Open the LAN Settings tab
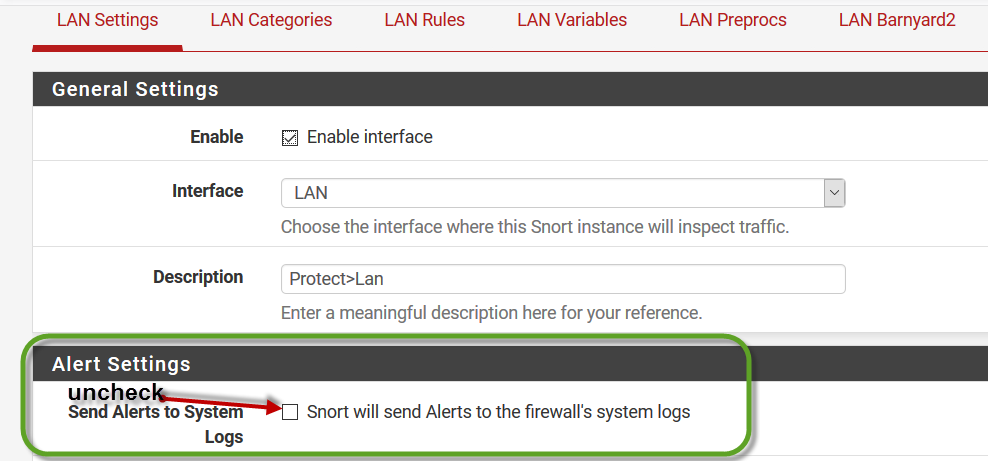Image resolution: width=988 pixels, height=461 pixels. (x=107, y=20)
